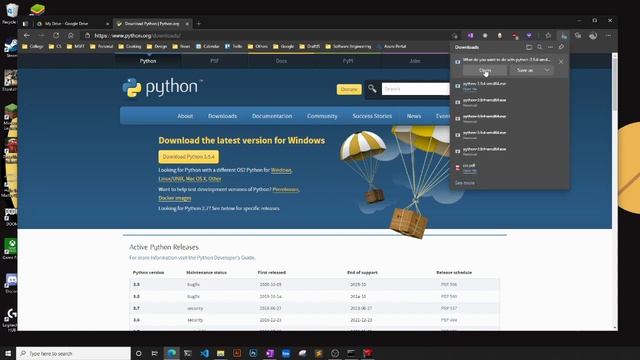
Task: Open the Downloads menu on python.org
Action: [222, 116]
